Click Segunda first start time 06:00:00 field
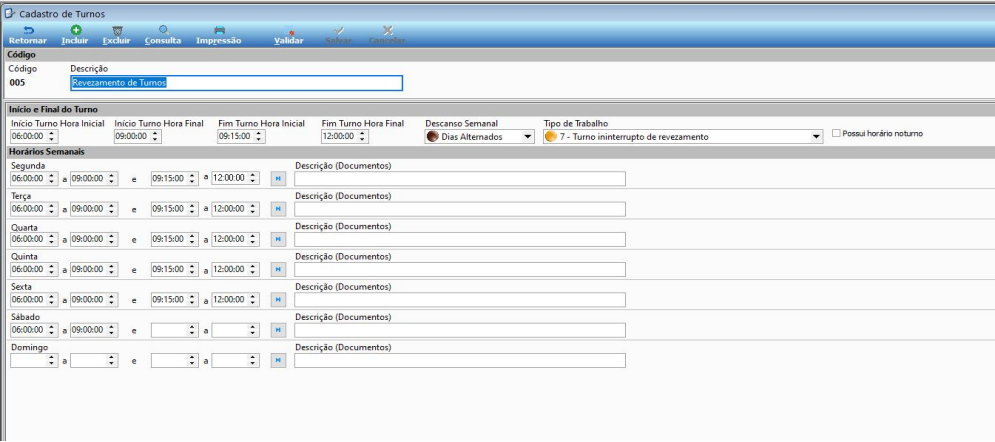The width and height of the screenshot is (995, 442). pyautogui.click(x=34, y=179)
